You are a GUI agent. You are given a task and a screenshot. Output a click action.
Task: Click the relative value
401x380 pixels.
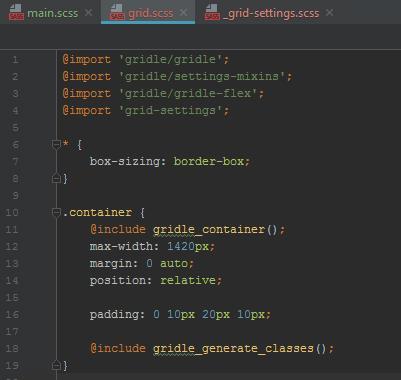point(188,281)
